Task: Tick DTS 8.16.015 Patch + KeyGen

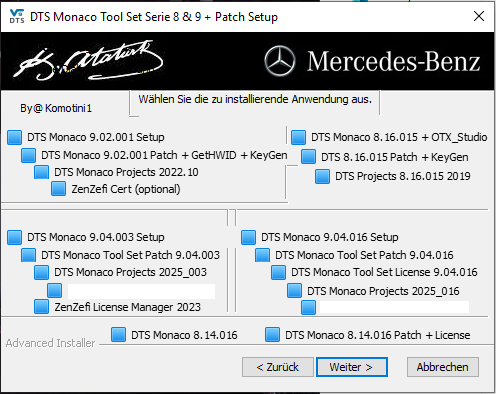Action: pos(308,157)
